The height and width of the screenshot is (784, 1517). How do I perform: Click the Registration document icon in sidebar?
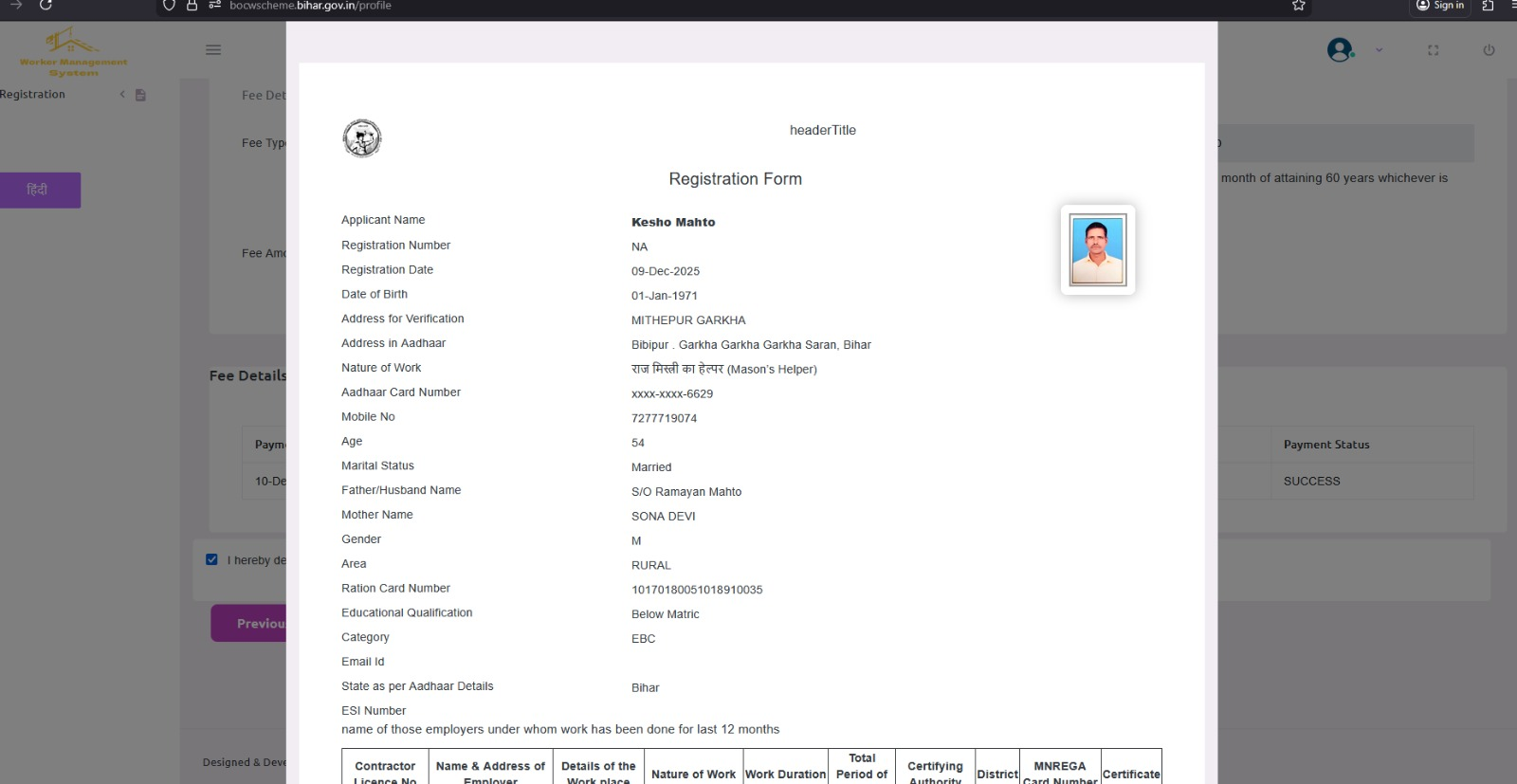click(140, 95)
